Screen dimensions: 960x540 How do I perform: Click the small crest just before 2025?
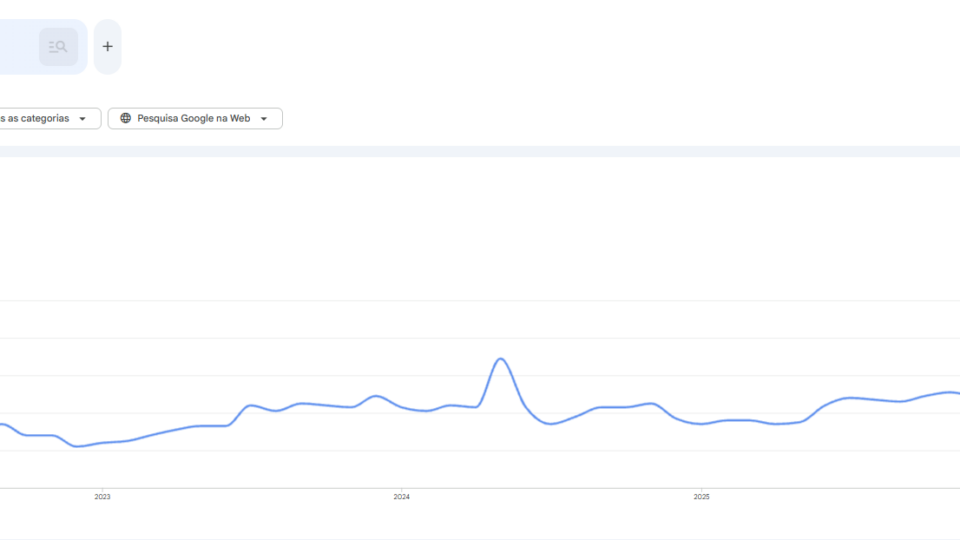click(x=651, y=403)
